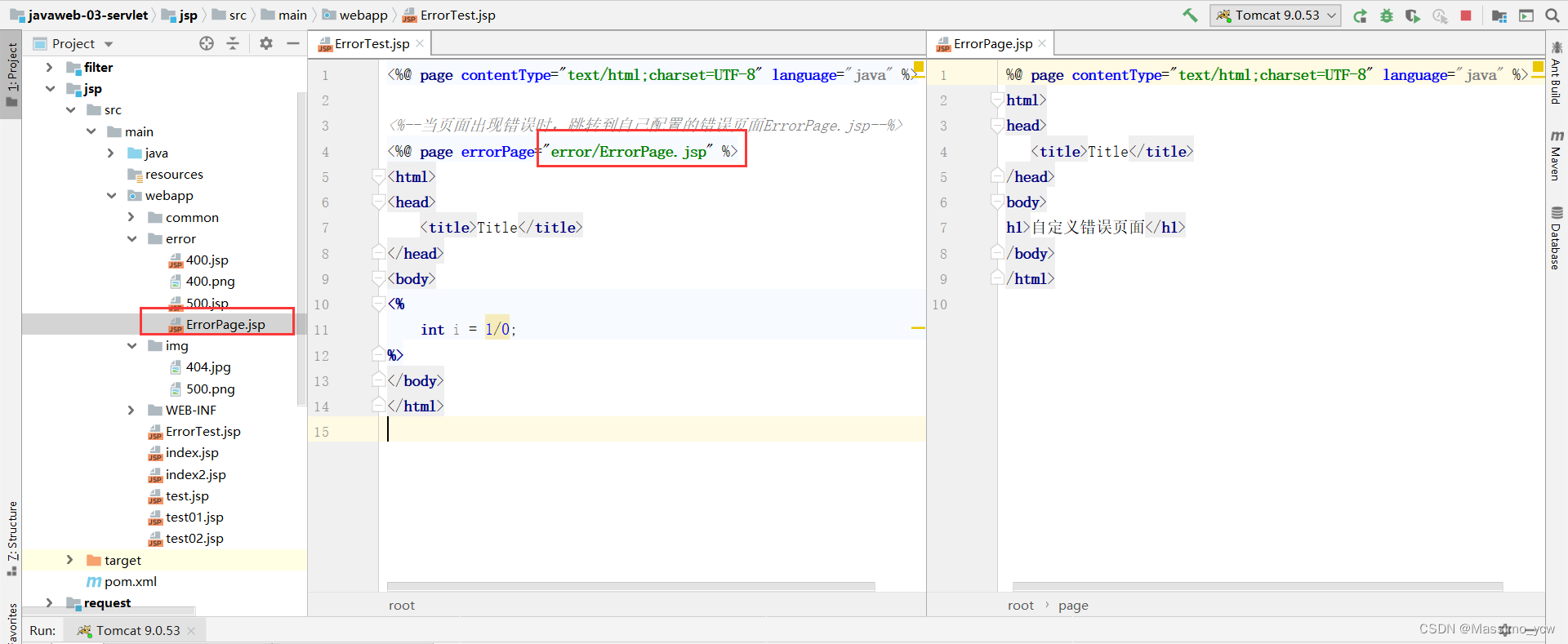Click the Profiler run icon
The height and width of the screenshot is (644, 1568).
click(x=1440, y=16)
